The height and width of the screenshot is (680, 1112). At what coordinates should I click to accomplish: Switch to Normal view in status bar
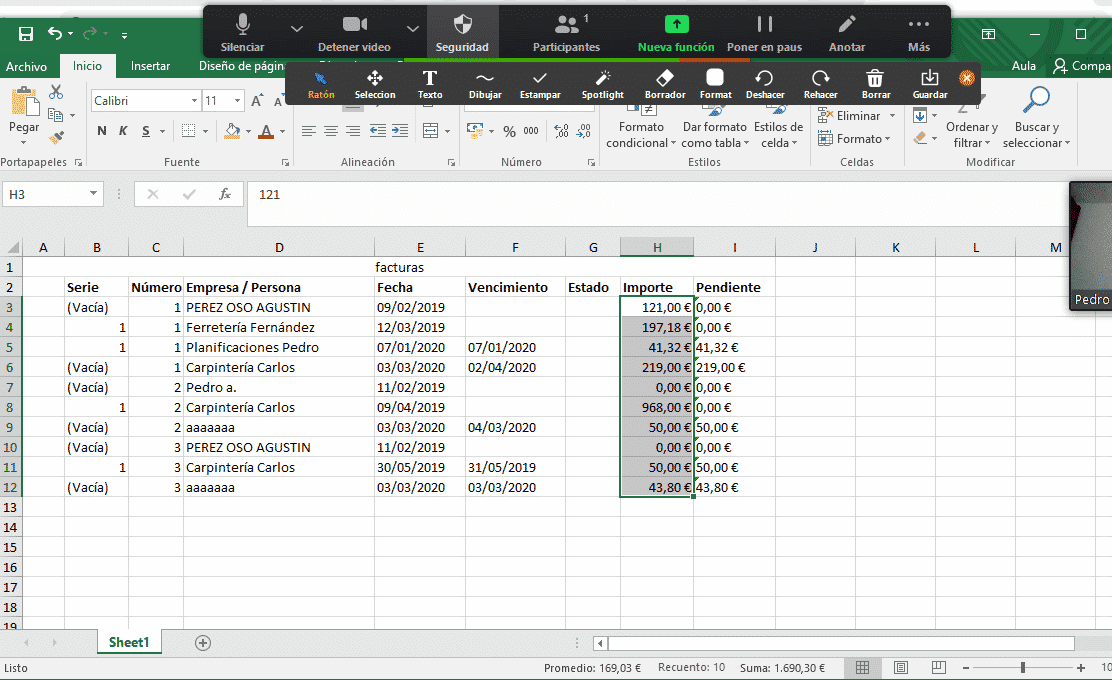tap(862, 667)
